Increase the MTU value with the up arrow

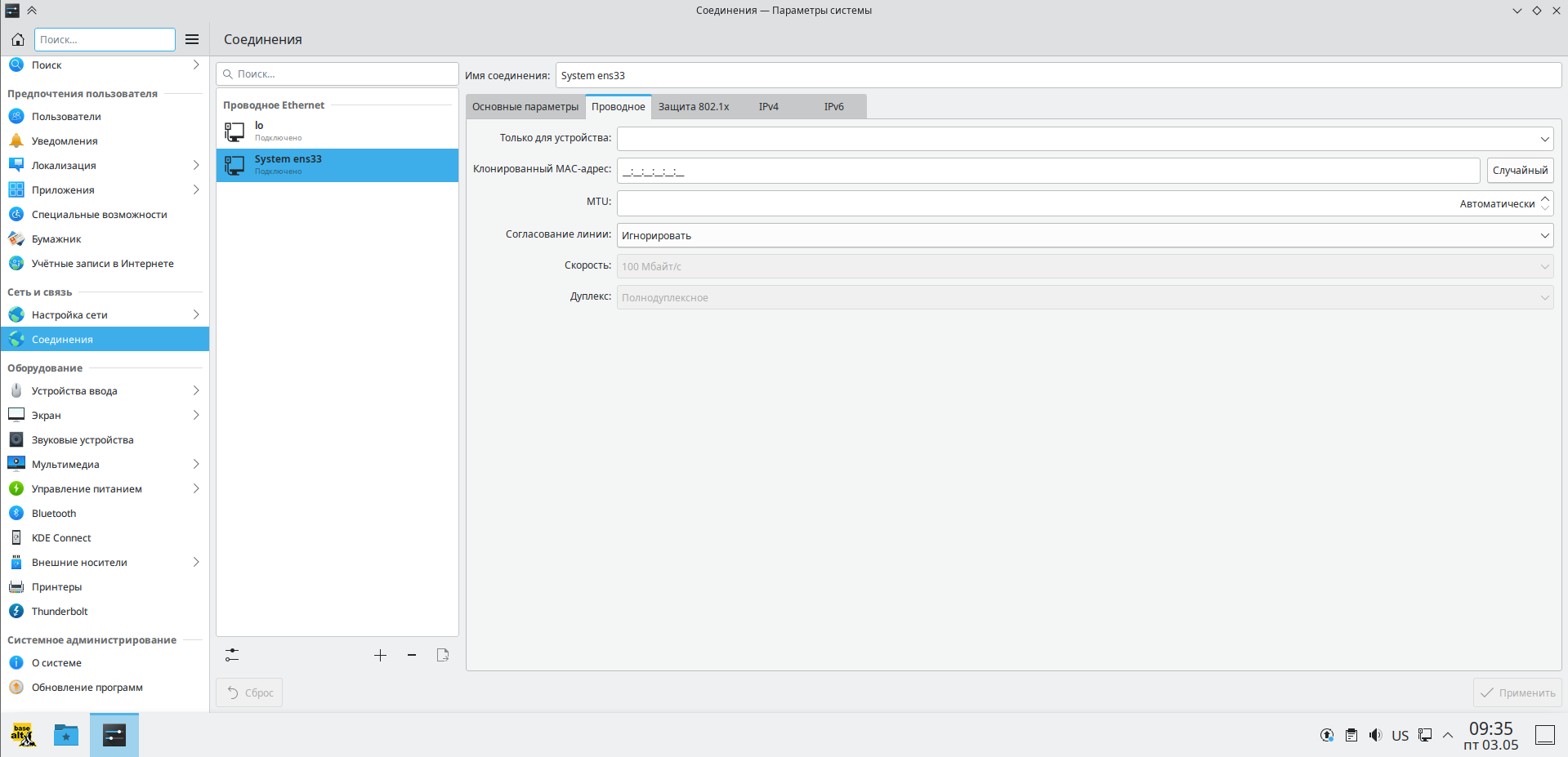[x=1545, y=198]
